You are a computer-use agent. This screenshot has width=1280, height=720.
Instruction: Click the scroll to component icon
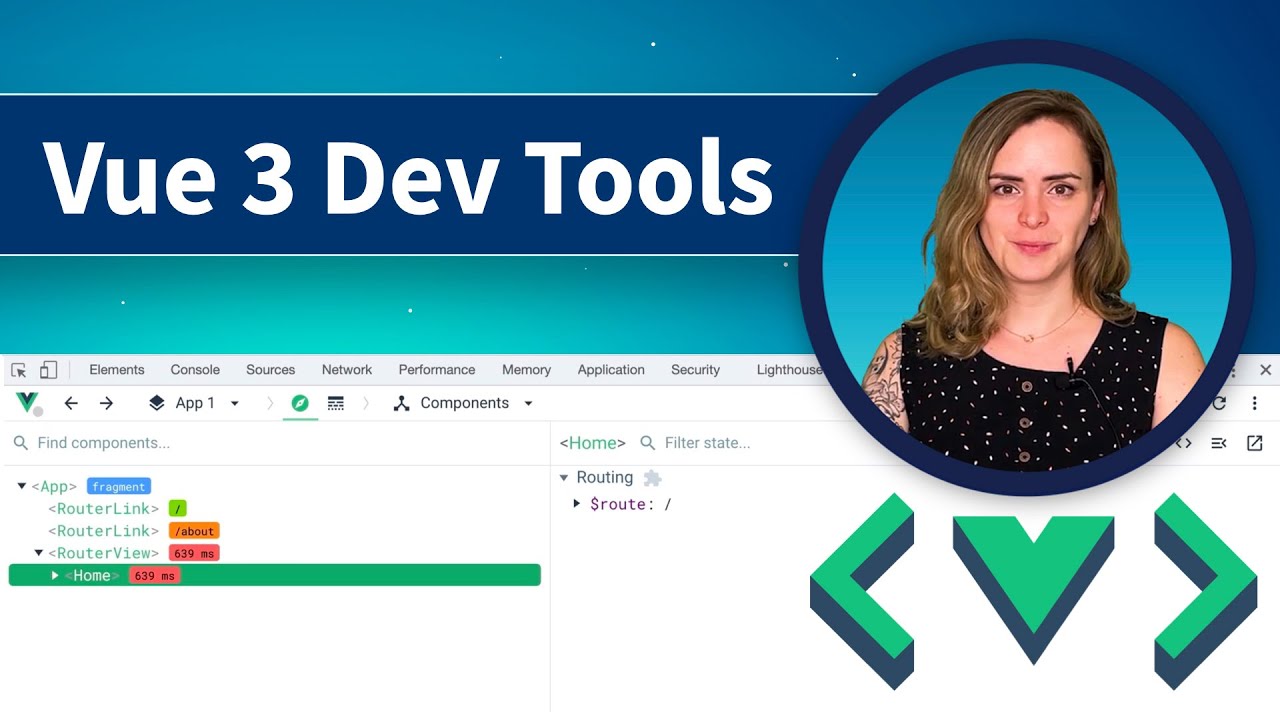click(x=1219, y=443)
